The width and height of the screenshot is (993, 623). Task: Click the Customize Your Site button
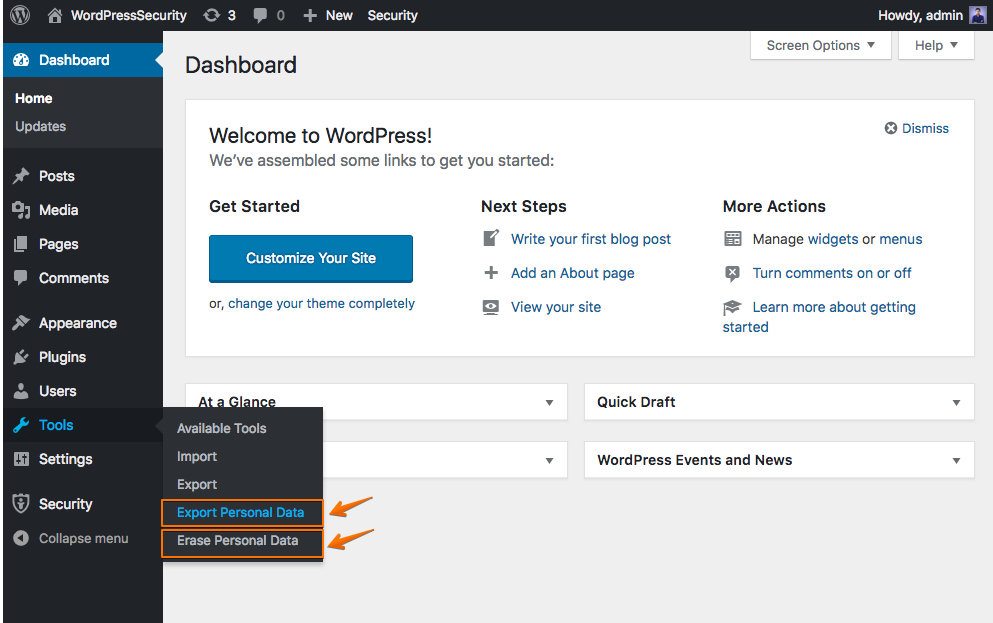[x=311, y=258]
